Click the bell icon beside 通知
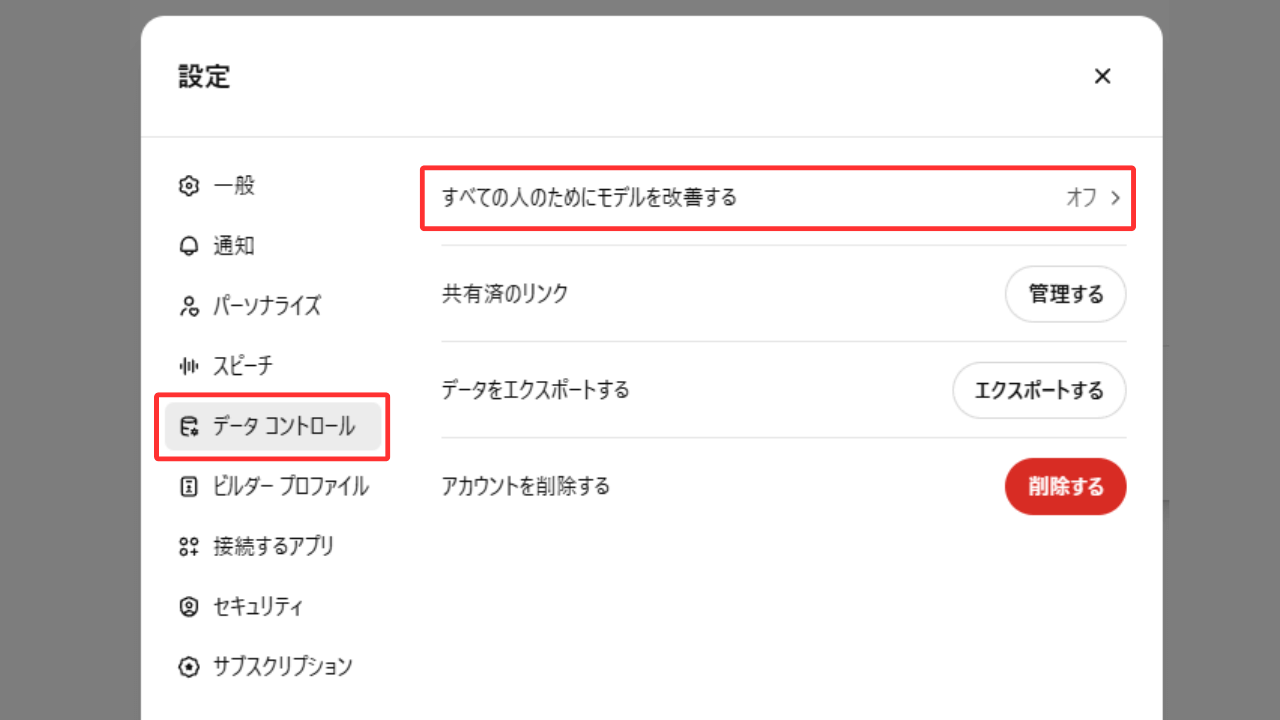This screenshot has width=1280, height=720. pos(188,246)
